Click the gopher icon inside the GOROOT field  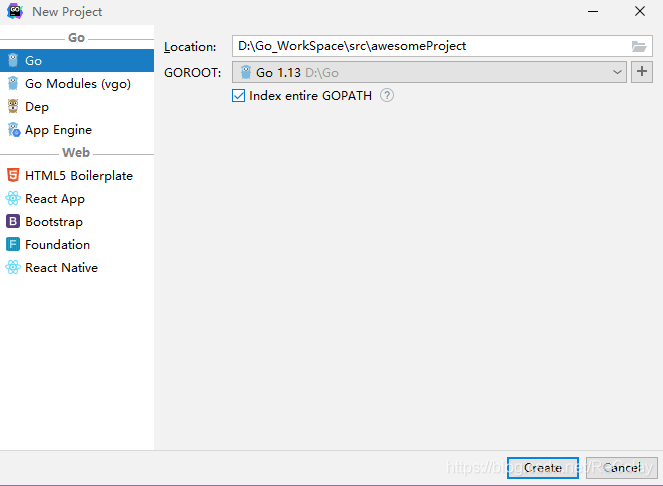point(246,72)
